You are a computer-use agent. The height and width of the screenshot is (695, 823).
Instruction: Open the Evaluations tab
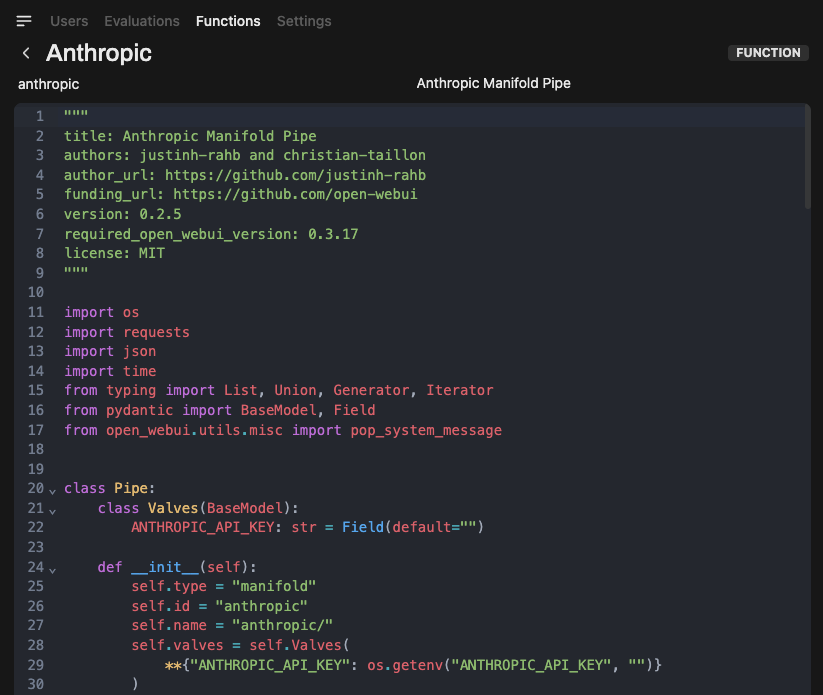[141, 20]
